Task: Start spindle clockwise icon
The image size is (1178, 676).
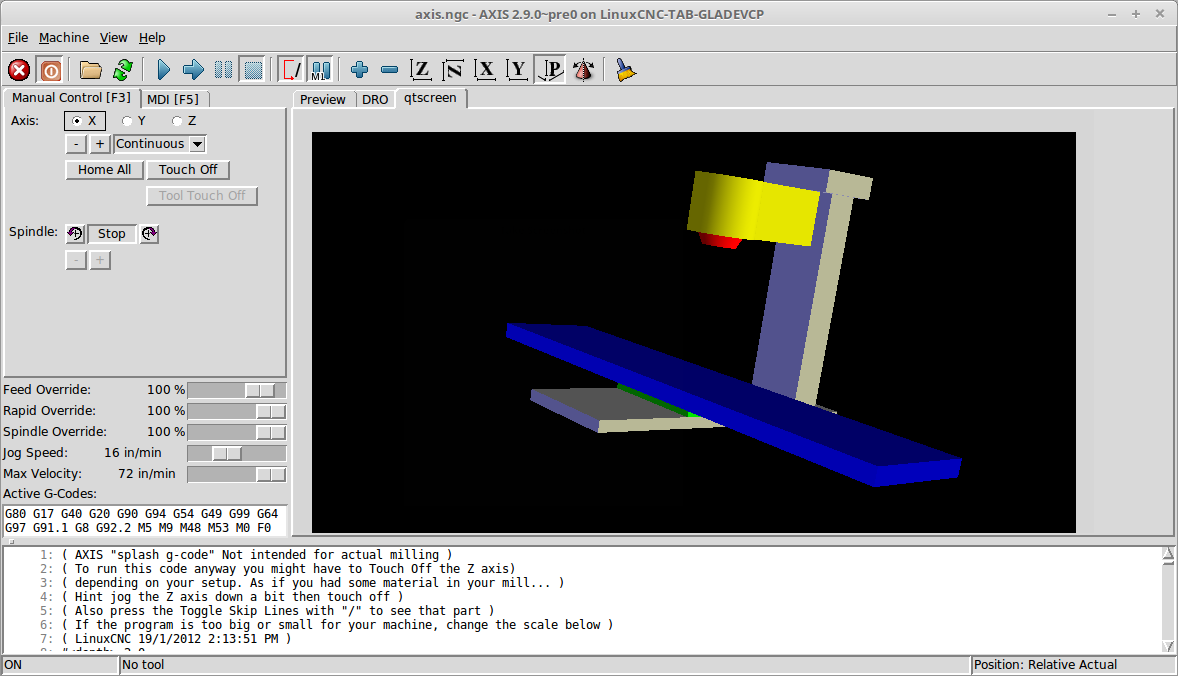Action: coord(150,234)
